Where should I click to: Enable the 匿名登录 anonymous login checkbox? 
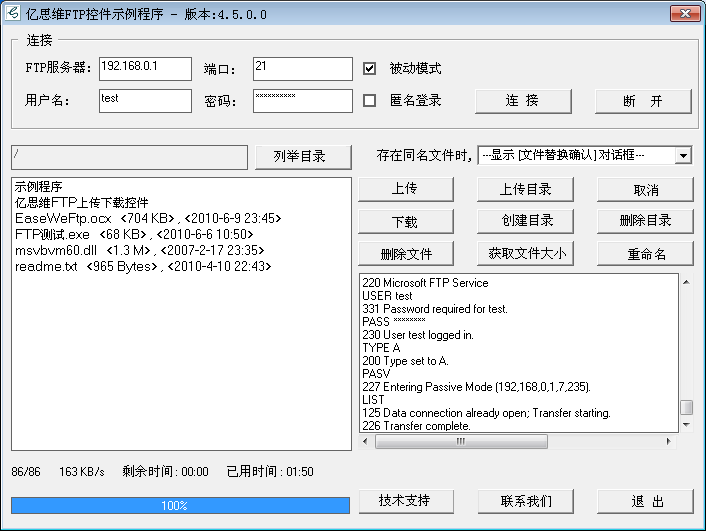pyautogui.click(x=369, y=100)
